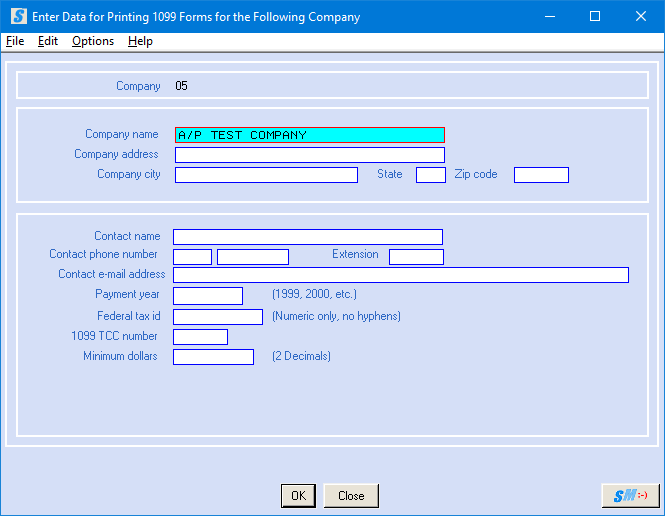
Task: Click the Payment year field
Action: coord(208,296)
